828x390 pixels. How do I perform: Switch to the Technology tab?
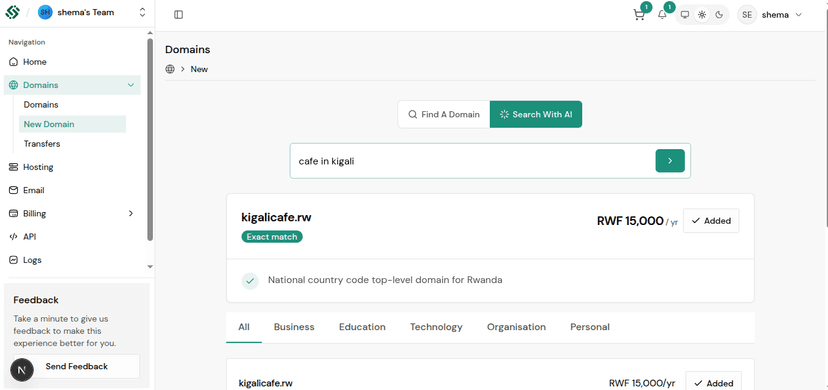click(436, 327)
